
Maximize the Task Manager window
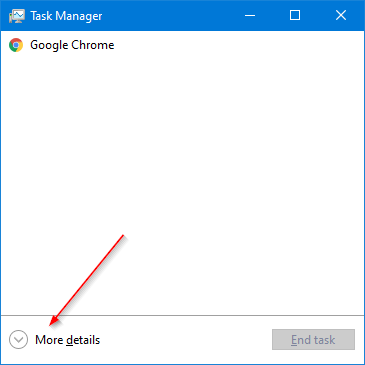click(x=295, y=15)
